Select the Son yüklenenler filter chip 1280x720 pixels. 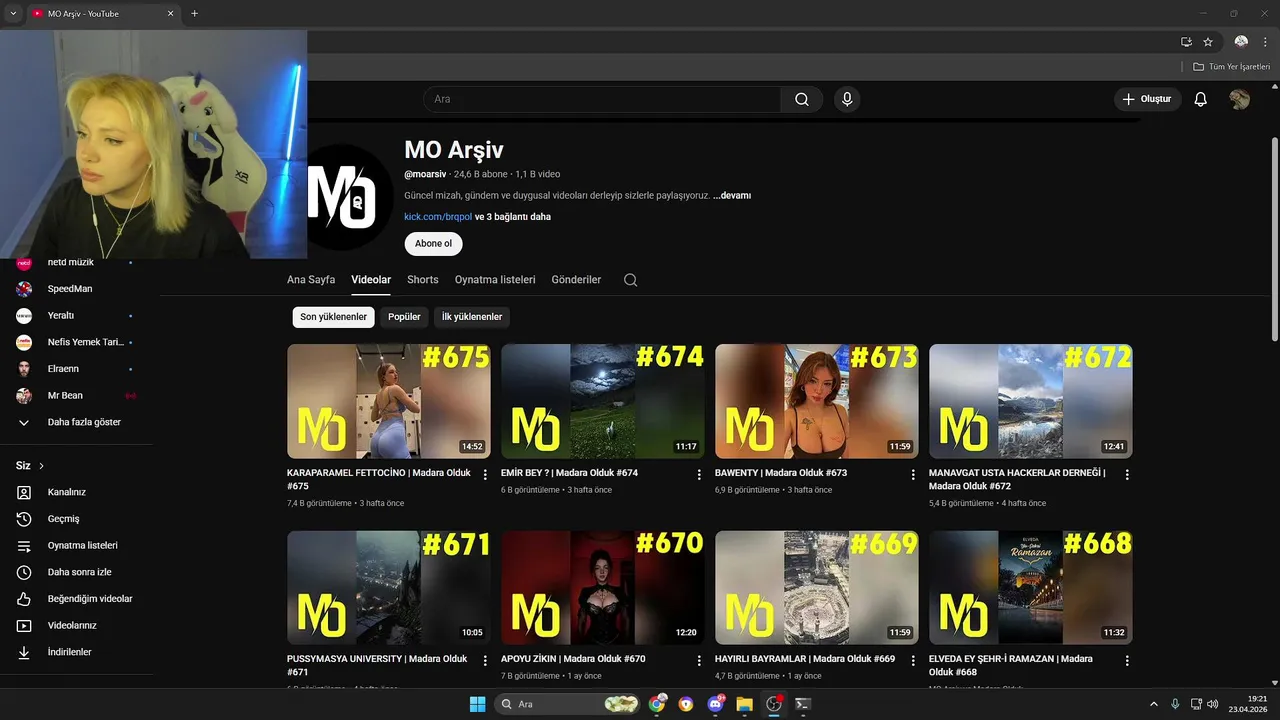[x=334, y=317]
